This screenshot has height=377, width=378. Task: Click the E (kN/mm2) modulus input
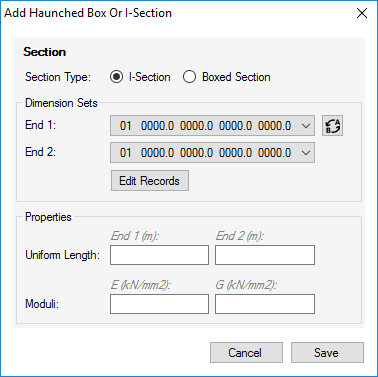tap(159, 304)
